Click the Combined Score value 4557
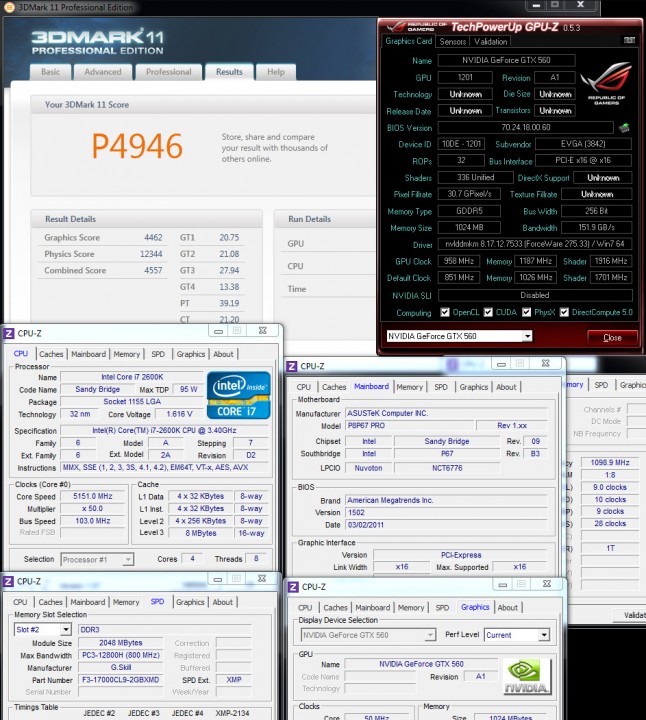 (x=153, y=270)
